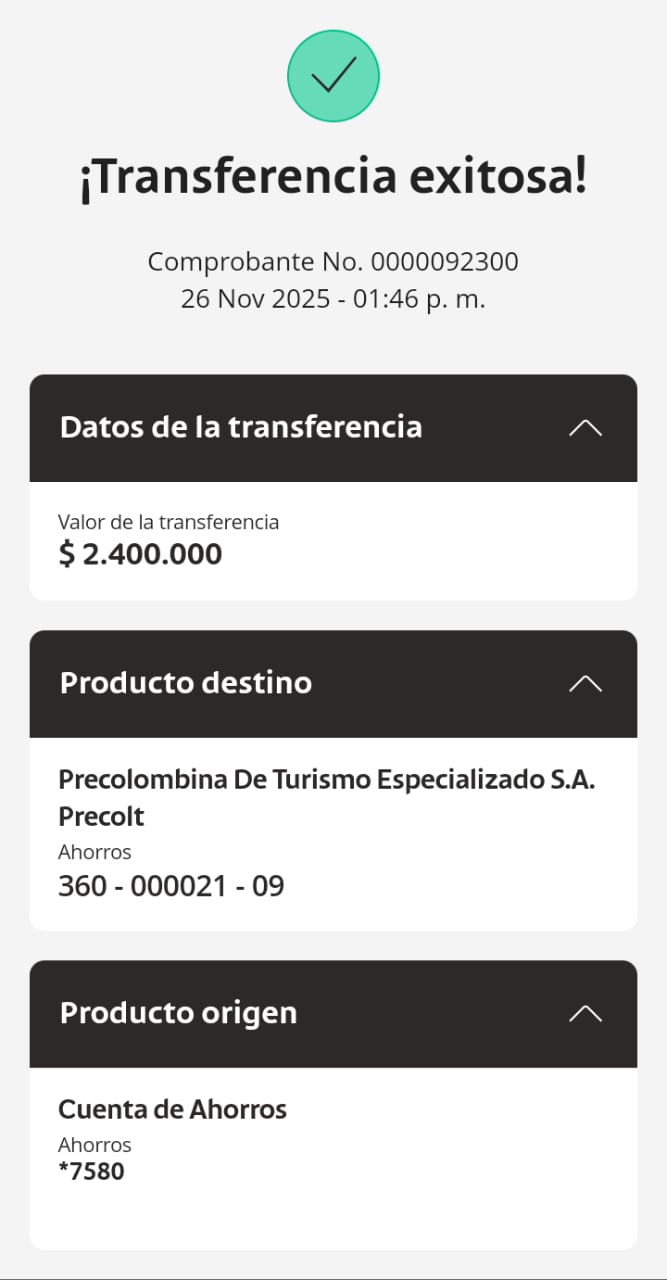Select destination account number 360 - 000021 - 09

point(171,885)
